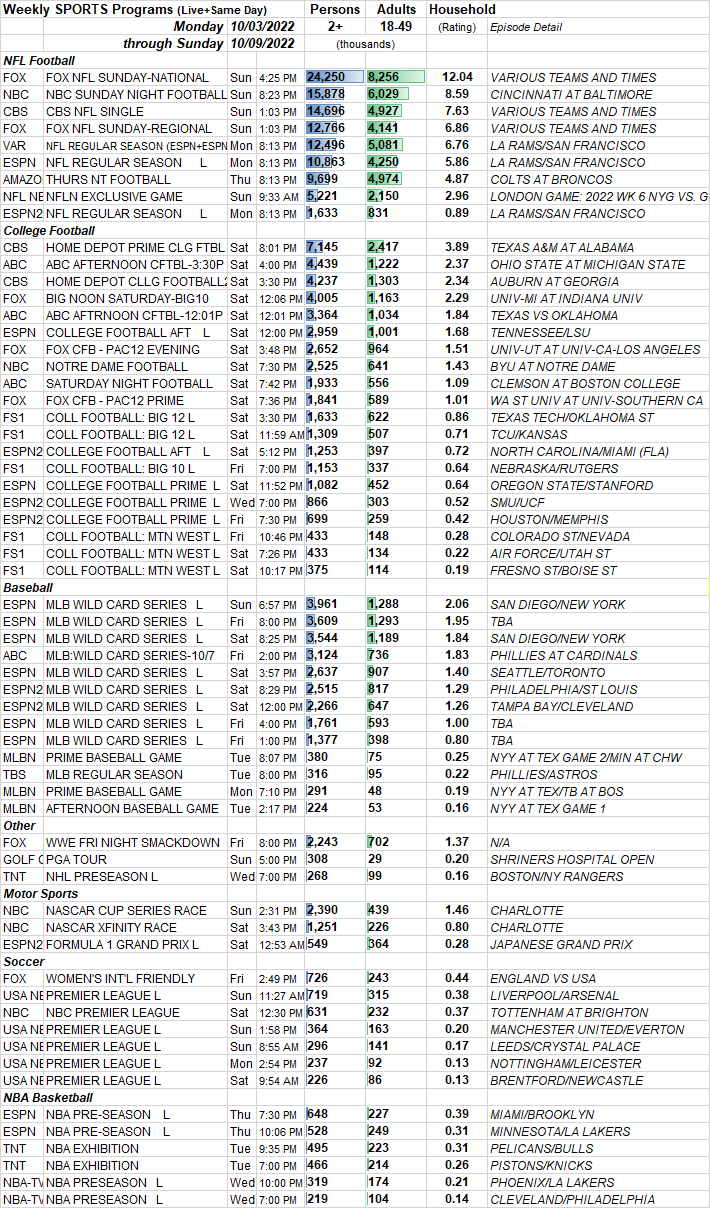
Task: Click 'TAMPA BAY/CLEVELAND' episode detail
Action: tap(555, 706)
